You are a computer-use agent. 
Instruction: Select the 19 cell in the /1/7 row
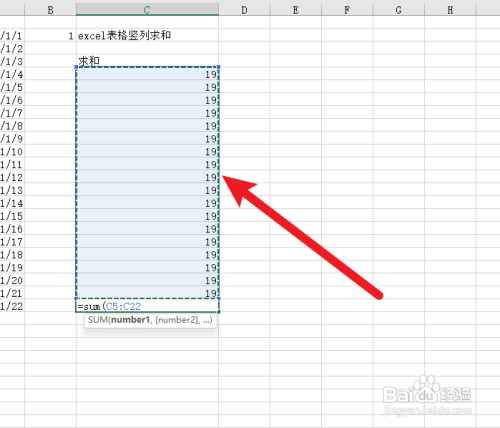[x=147, y=113]
